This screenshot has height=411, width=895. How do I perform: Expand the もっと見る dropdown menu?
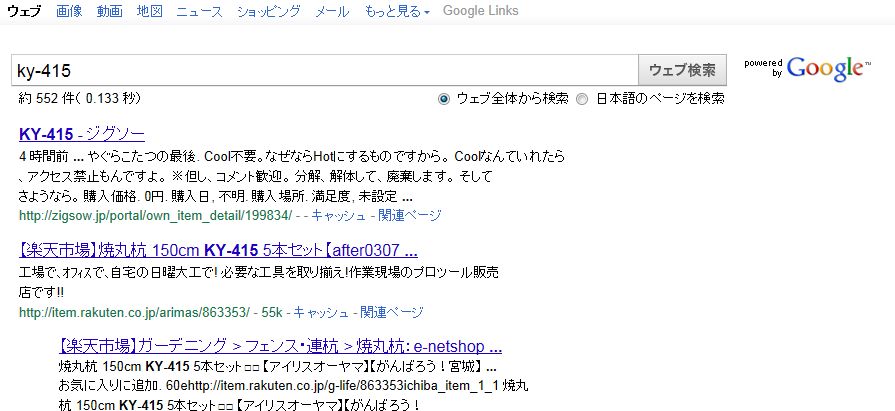coord(397,11)
